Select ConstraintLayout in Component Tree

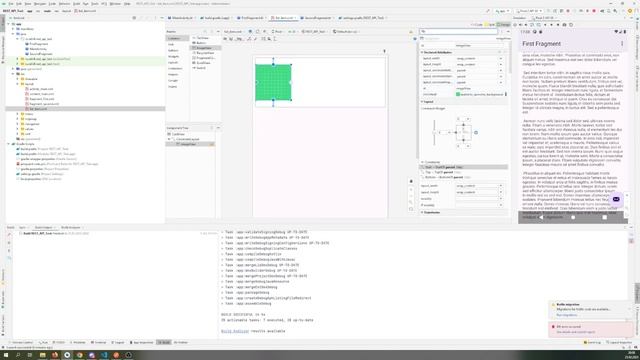(188, 139)
